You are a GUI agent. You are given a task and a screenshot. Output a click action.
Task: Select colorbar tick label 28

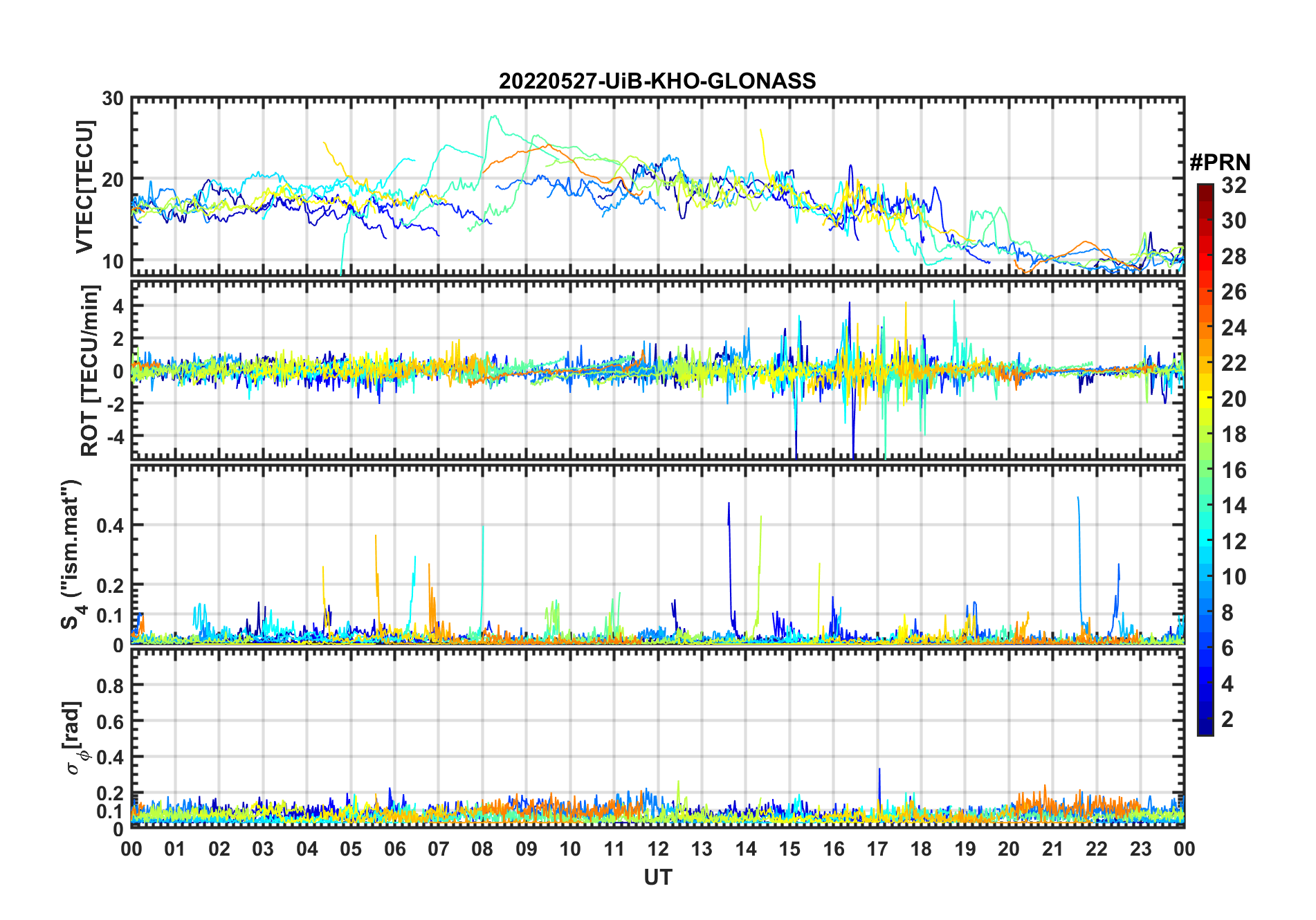click(1234, 257)
